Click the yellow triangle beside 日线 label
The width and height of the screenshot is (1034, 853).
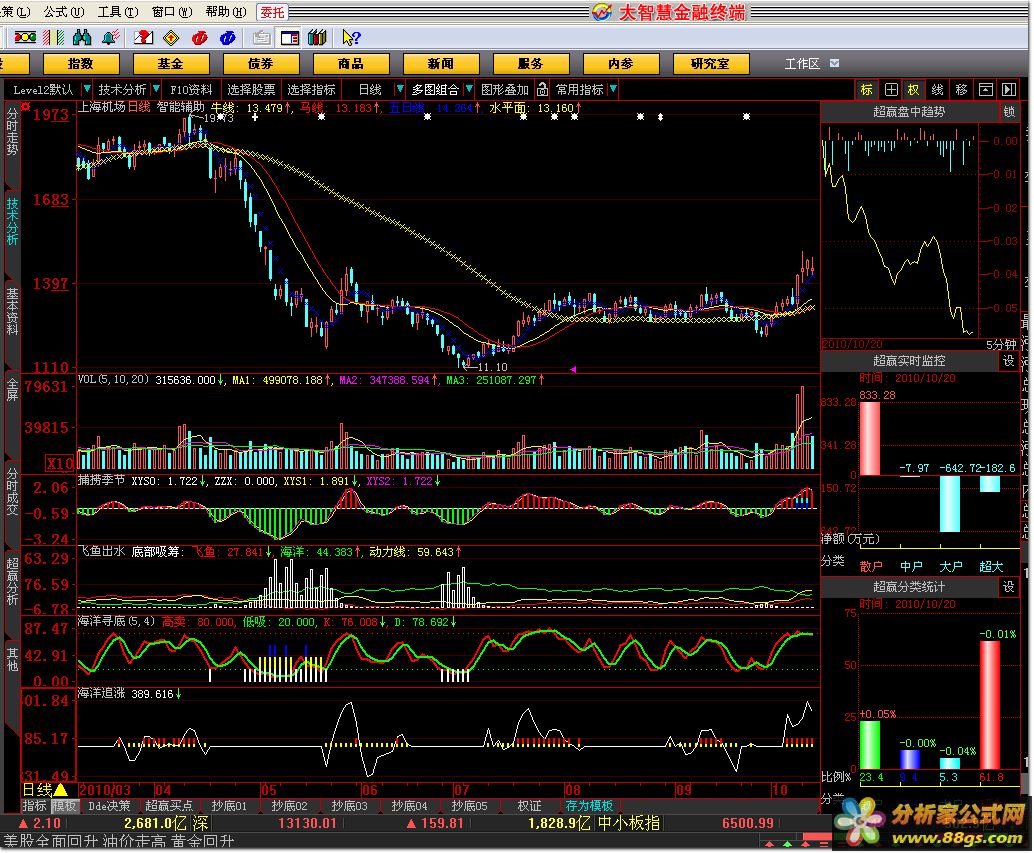(x=60, y=789)
